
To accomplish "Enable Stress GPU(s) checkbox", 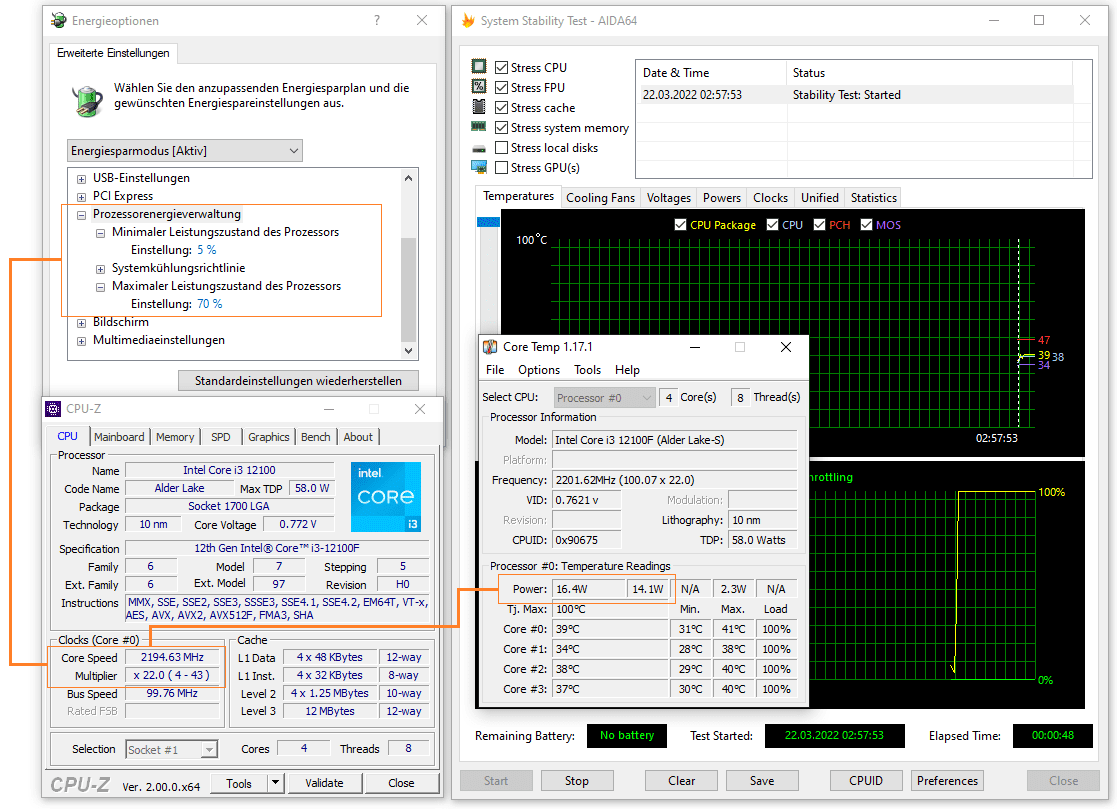I will click(x=502, y=167).
